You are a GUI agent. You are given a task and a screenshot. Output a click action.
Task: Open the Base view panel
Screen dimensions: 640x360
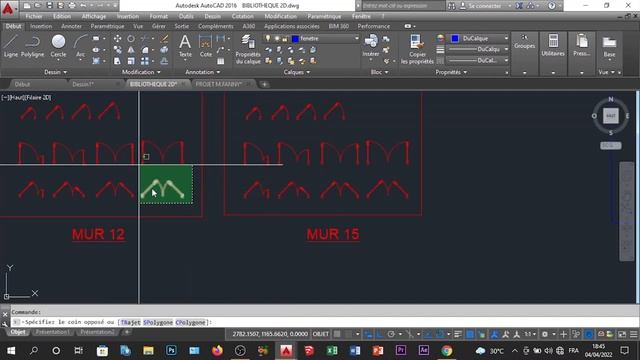pyautogui.click(x=609, y=47)
